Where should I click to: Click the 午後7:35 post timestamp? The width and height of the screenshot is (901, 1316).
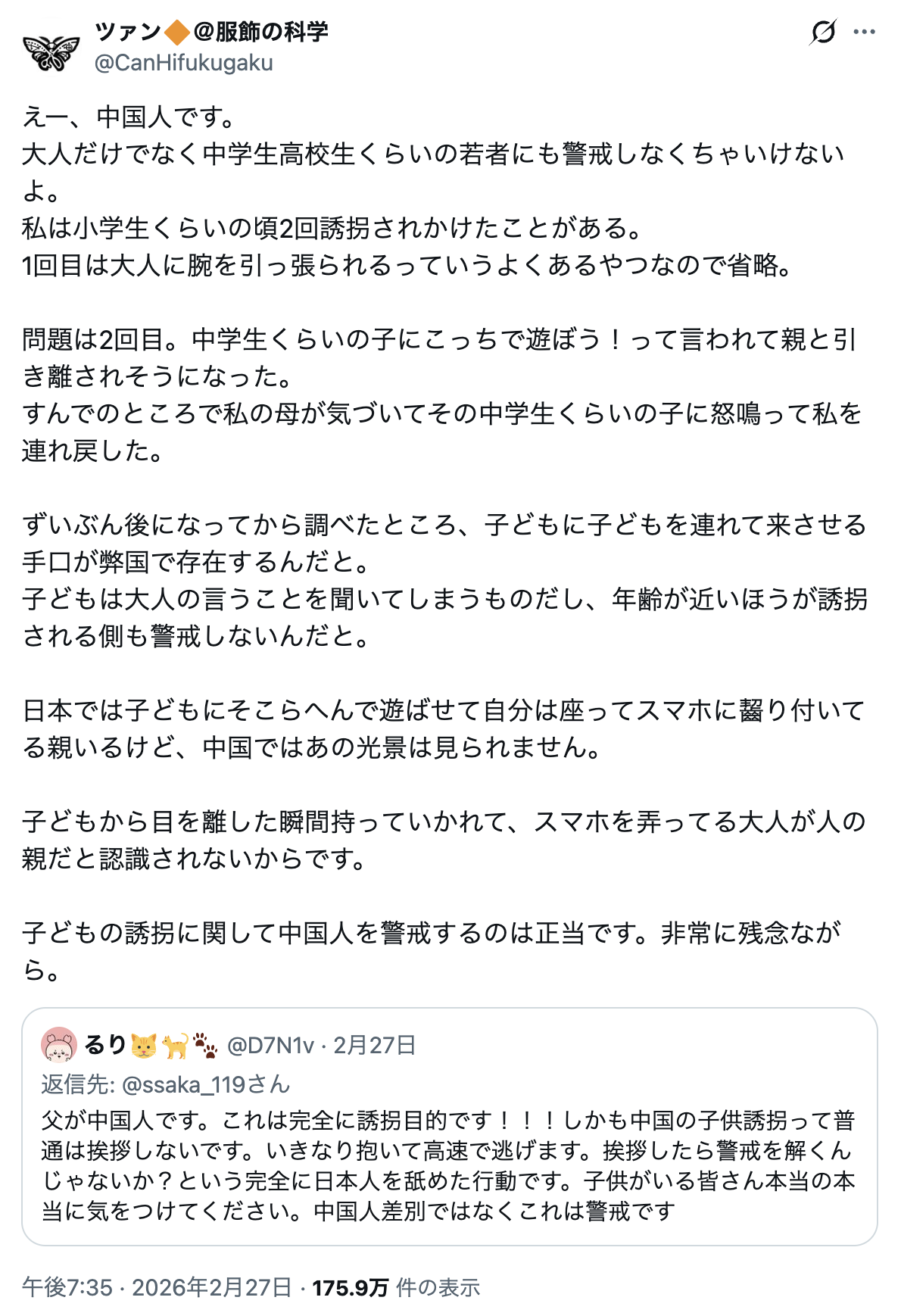click(x=67, y=1287)
